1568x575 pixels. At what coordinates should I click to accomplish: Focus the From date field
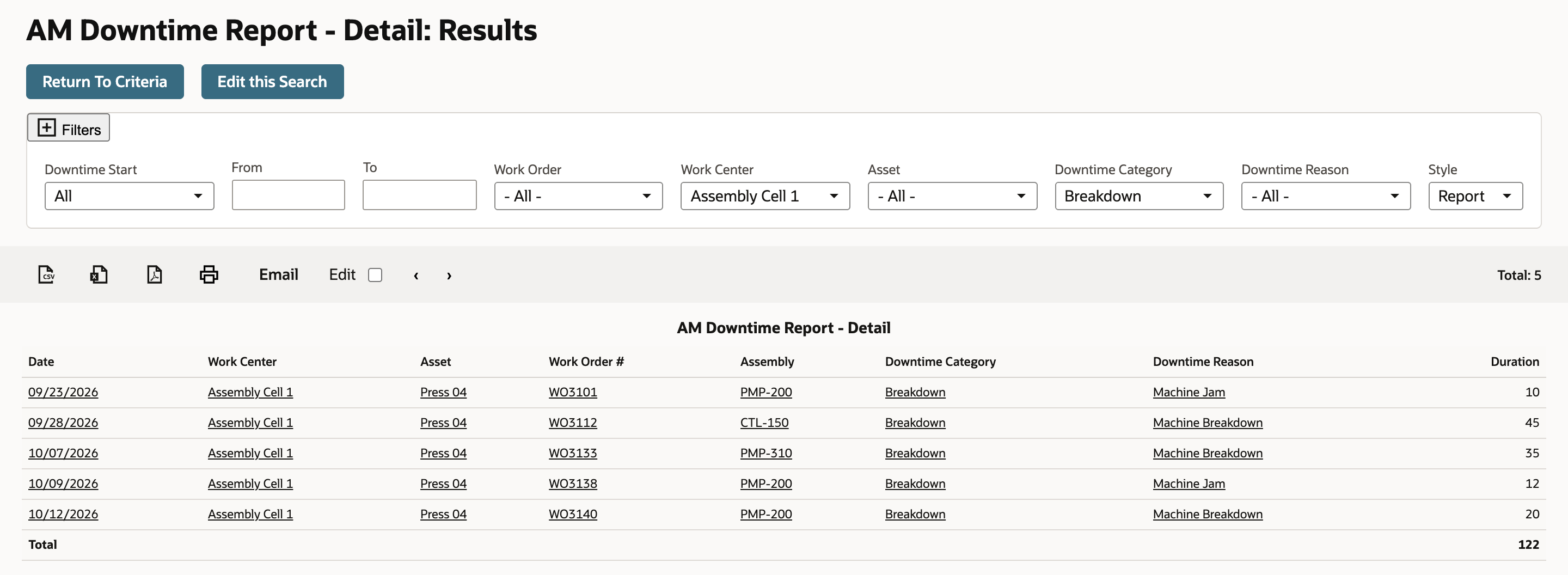(288, 195)
